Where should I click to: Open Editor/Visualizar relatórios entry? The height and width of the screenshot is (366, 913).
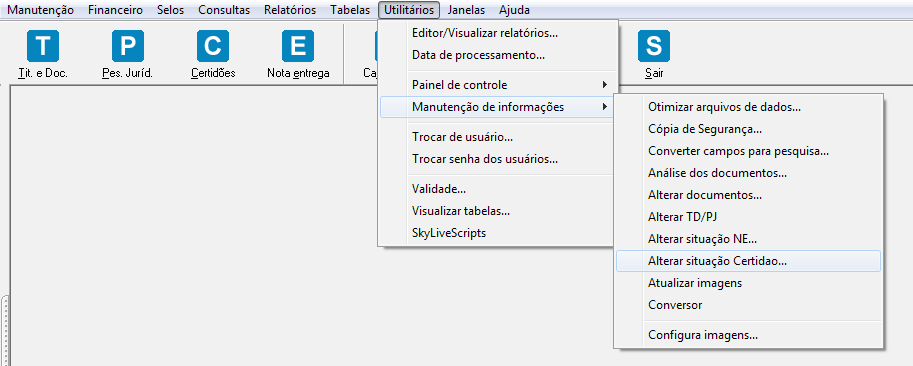coord(497,33)
